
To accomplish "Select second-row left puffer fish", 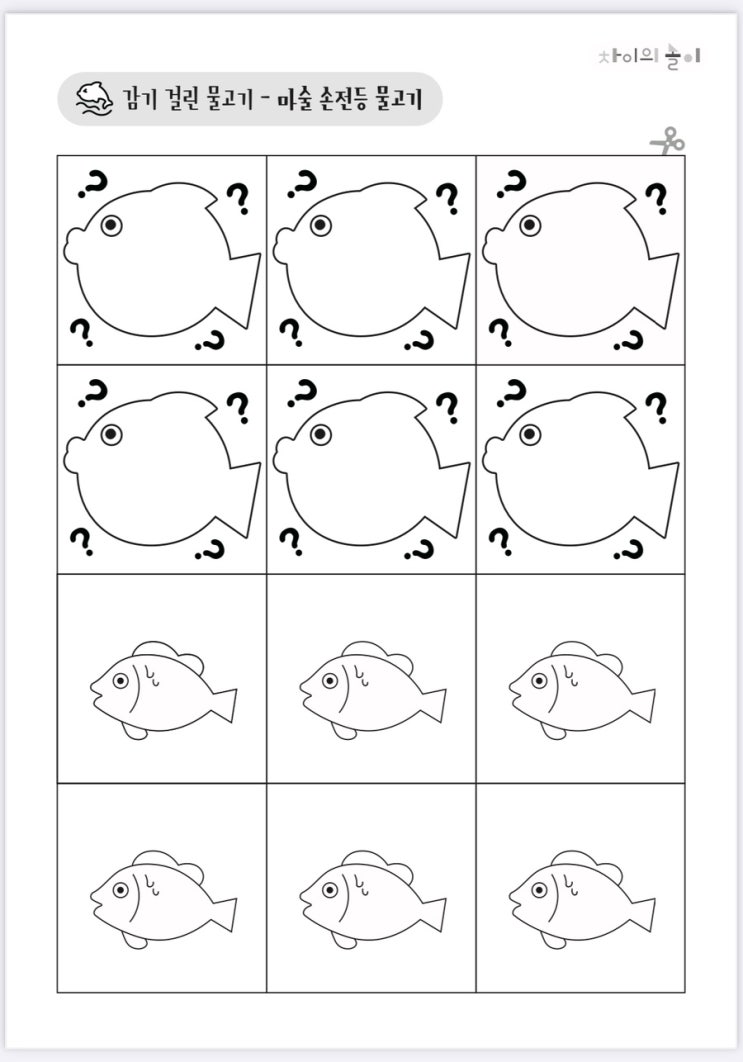I will pyautogui.click(x=163, y=468).
